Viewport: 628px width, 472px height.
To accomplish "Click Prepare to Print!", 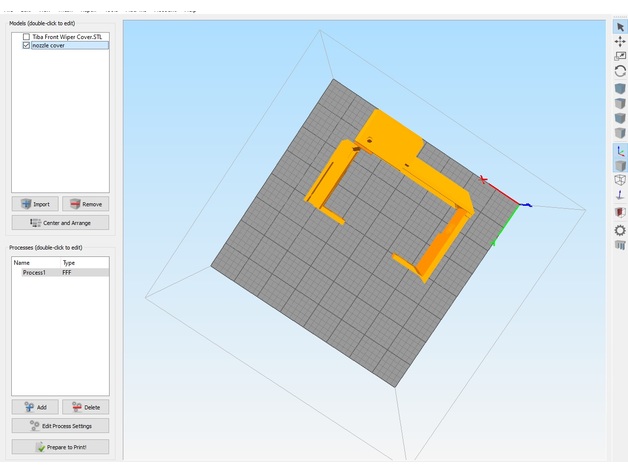I will tap(60, 447).
